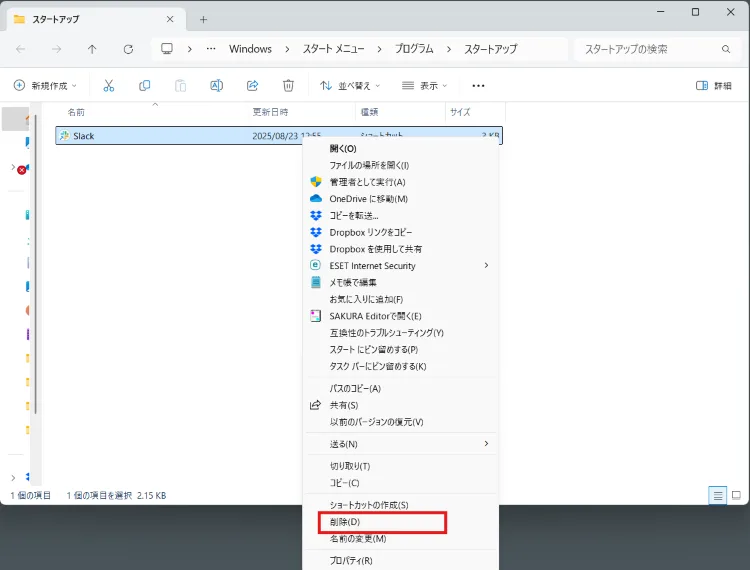Image resolution: width=750 pixels, height=570 pixels.
Task: Click the rename icon in toolbar
Action: [x=216, y=86]
